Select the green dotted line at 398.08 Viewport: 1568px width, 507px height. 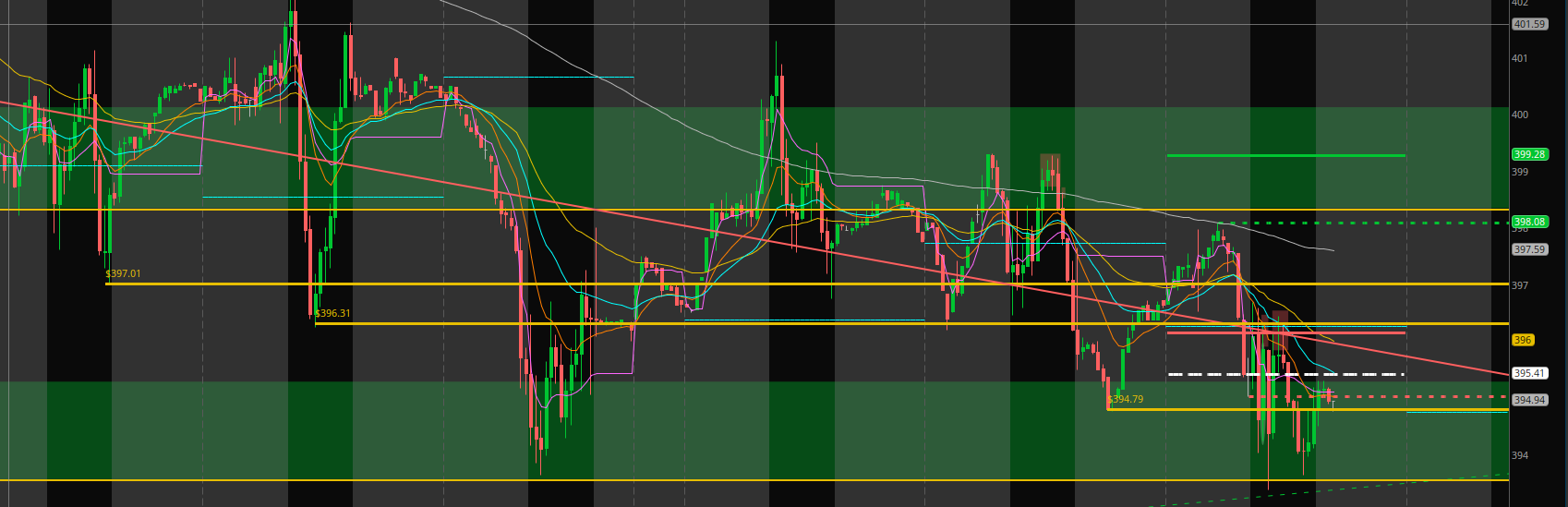[1363, 223]
